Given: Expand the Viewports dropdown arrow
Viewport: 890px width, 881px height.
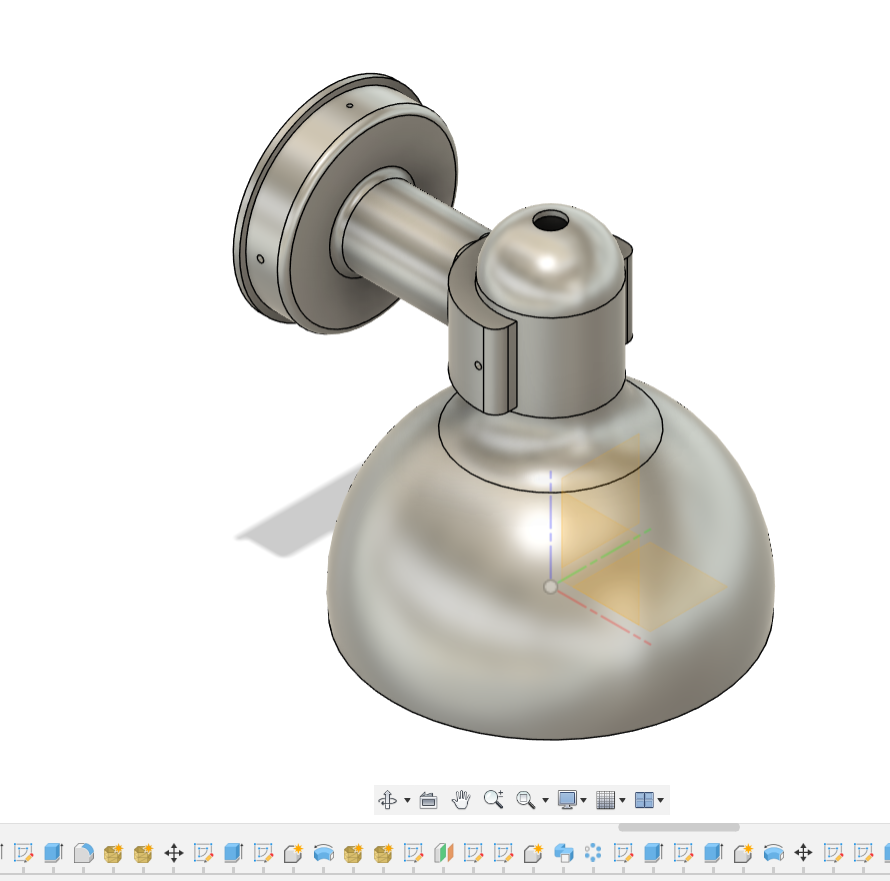Looking at the screenshot, I should pos(660,800).
